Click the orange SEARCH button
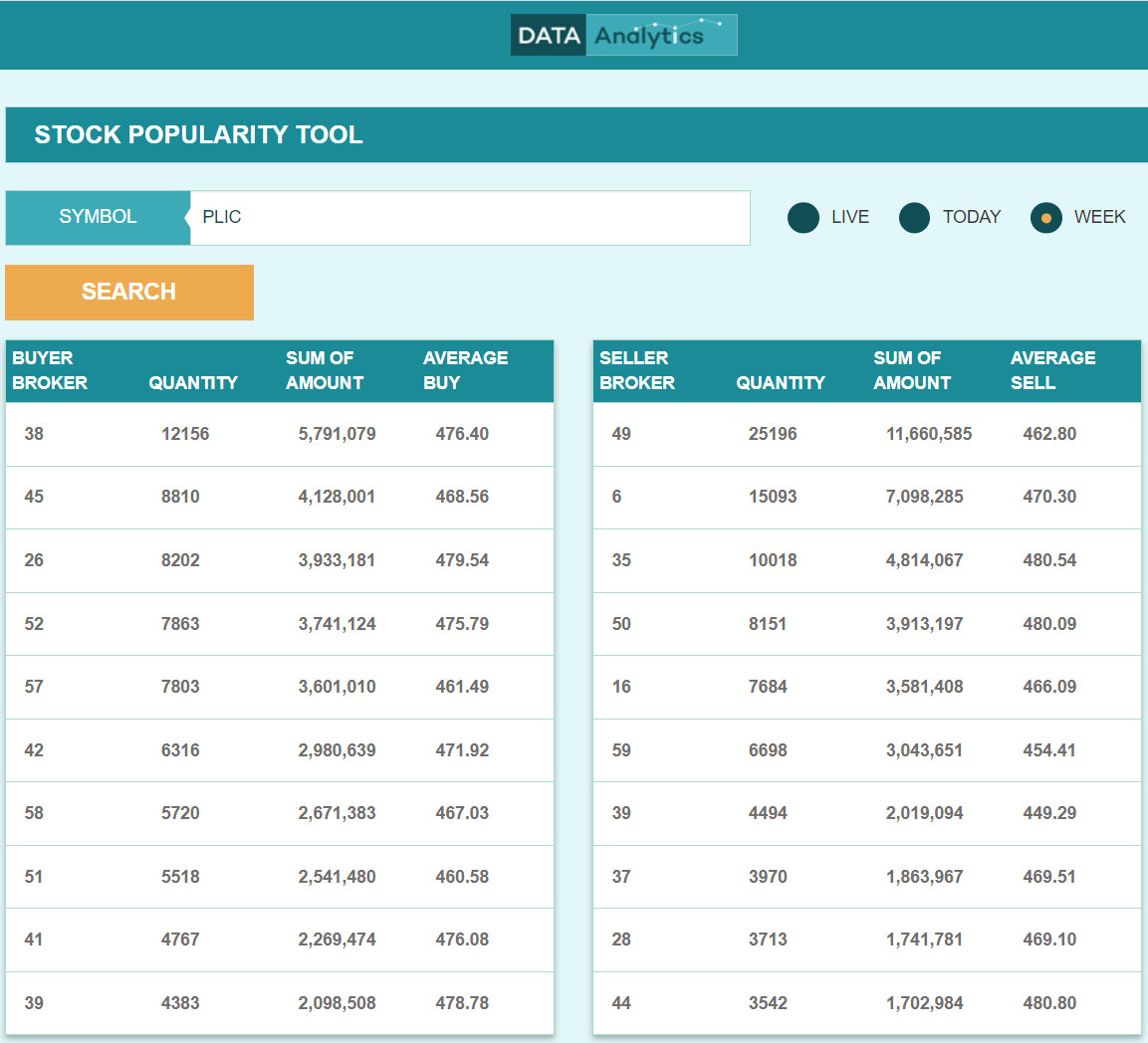1148x1043 pixels. click(x=129, y=292)
